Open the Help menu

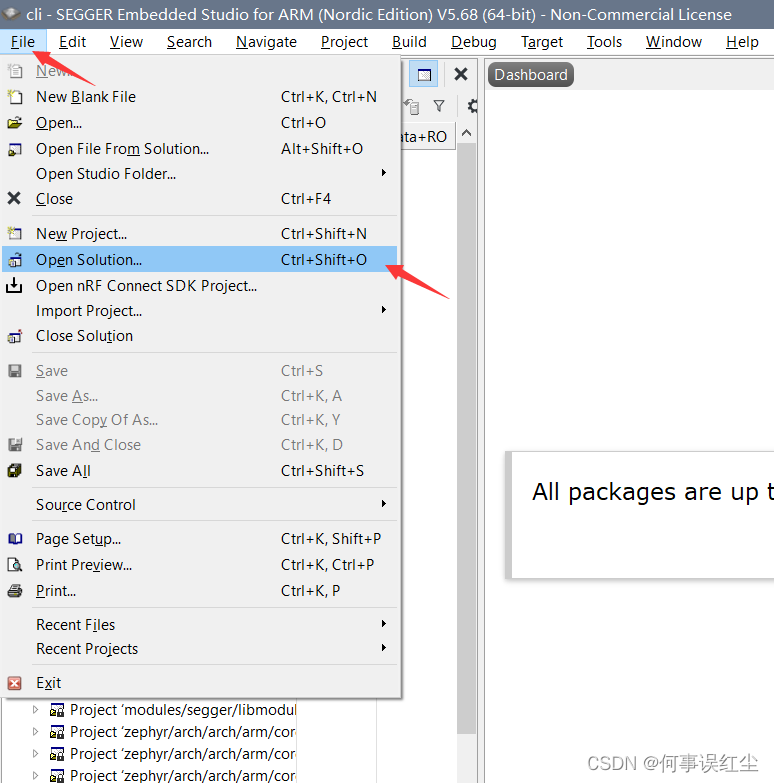click(x=742, y=42)
